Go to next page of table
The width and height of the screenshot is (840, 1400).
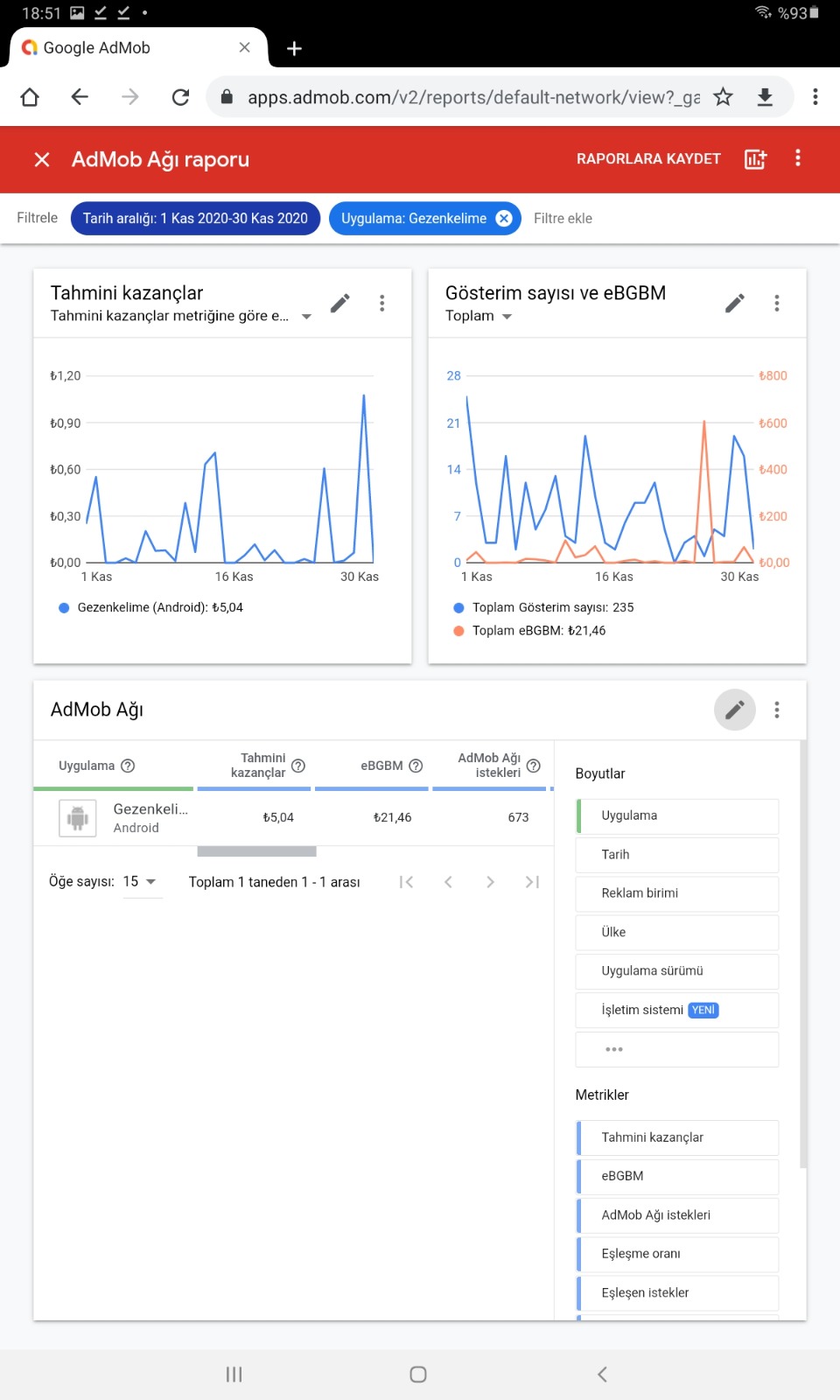click(x=490, y=882)
